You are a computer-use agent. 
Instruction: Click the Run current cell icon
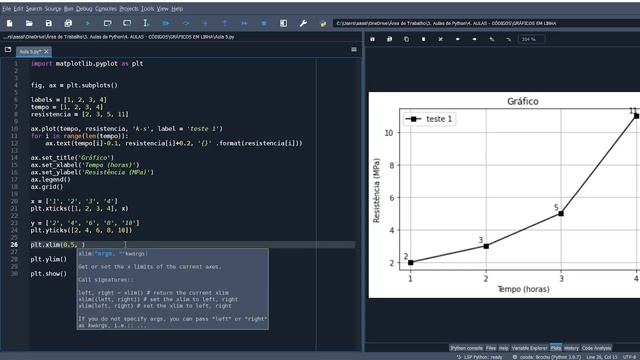click(x=107, y=24)
